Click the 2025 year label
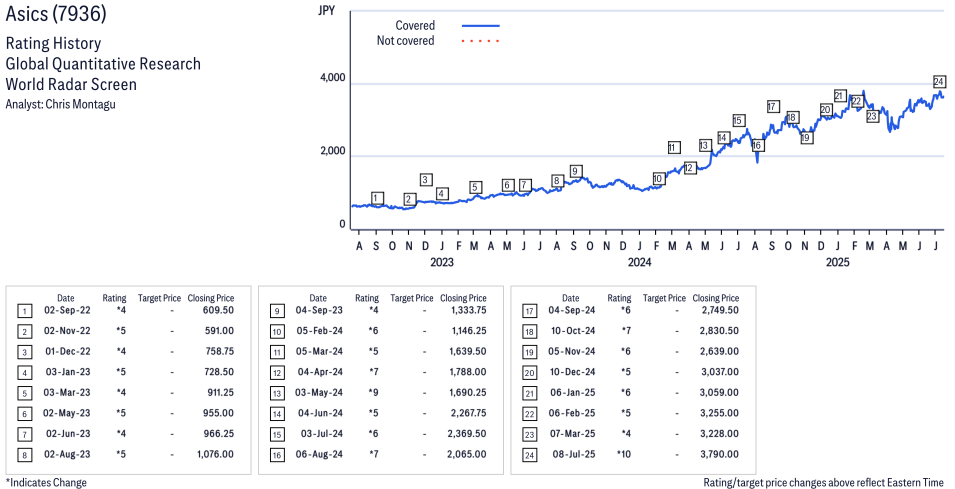The width and height of the screenshot is (955, 489). pyautogui.click(x=837, y=262)
